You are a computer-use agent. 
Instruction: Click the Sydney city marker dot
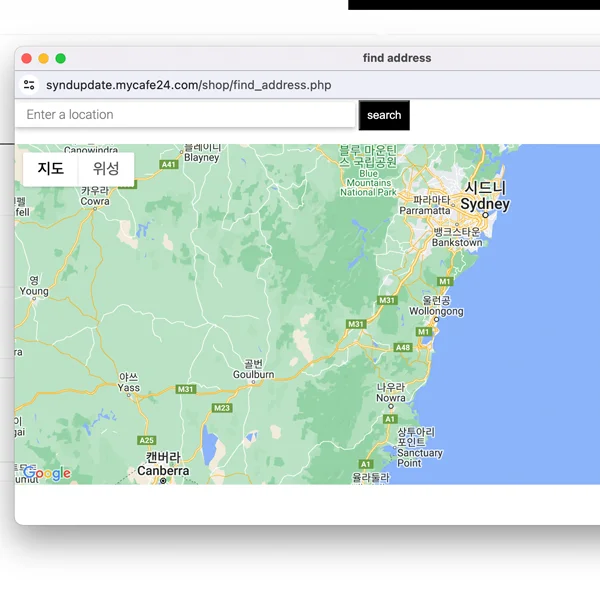pos(485,215)
